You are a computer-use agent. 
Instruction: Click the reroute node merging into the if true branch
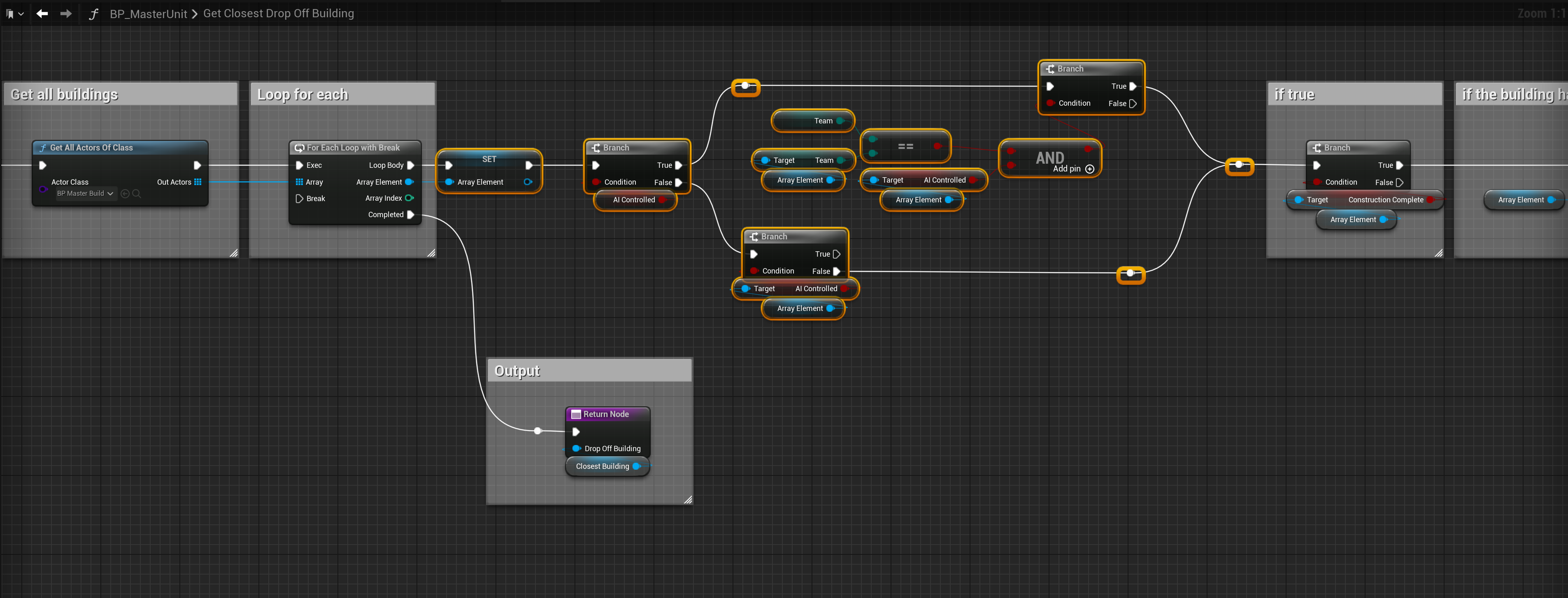click(x=1239, y=165)
